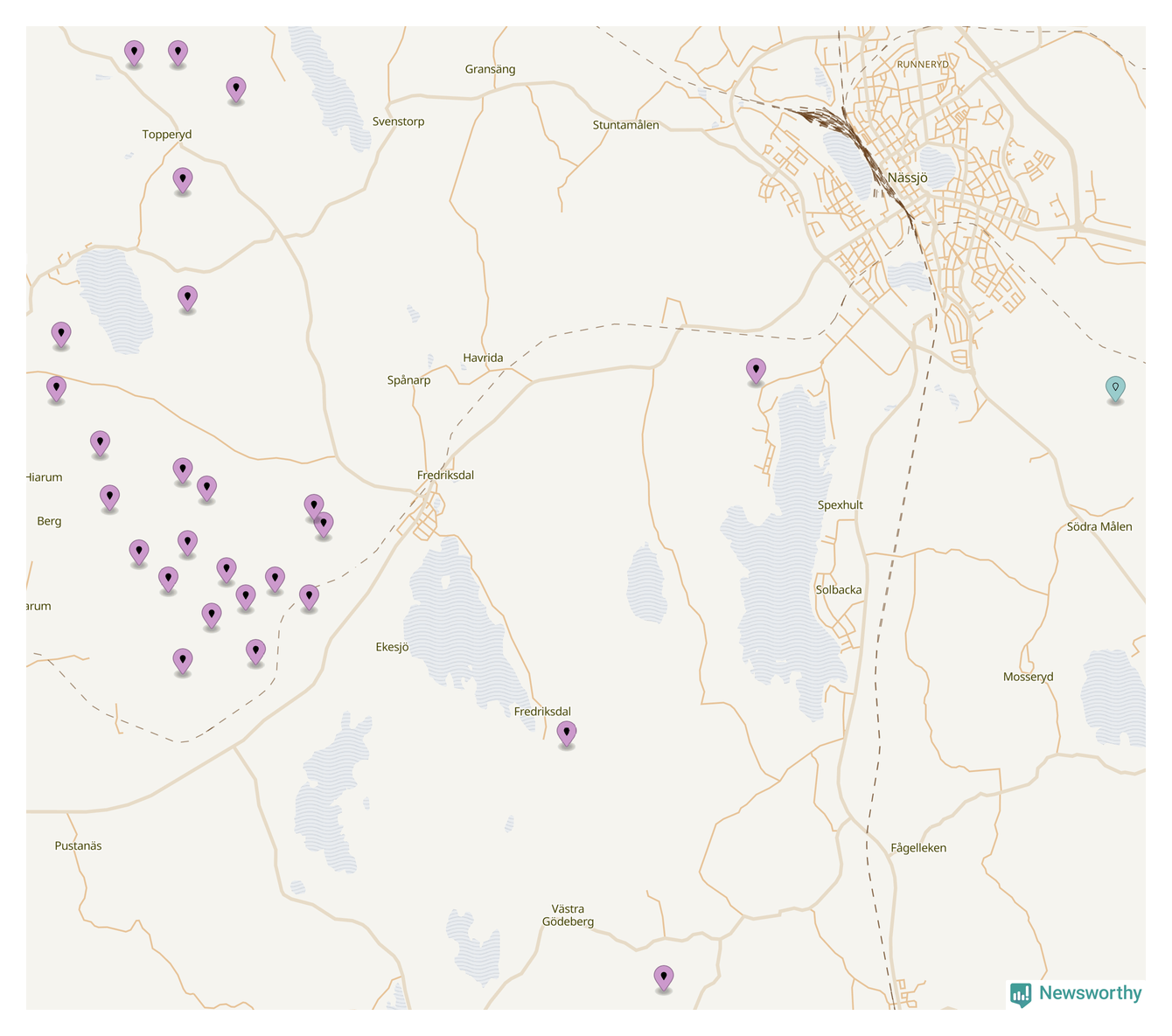The height and width of the screenshot is (1036, 1172).
Task: Select the purple marker below the southern Fredriksdal label
Action: 567,733
